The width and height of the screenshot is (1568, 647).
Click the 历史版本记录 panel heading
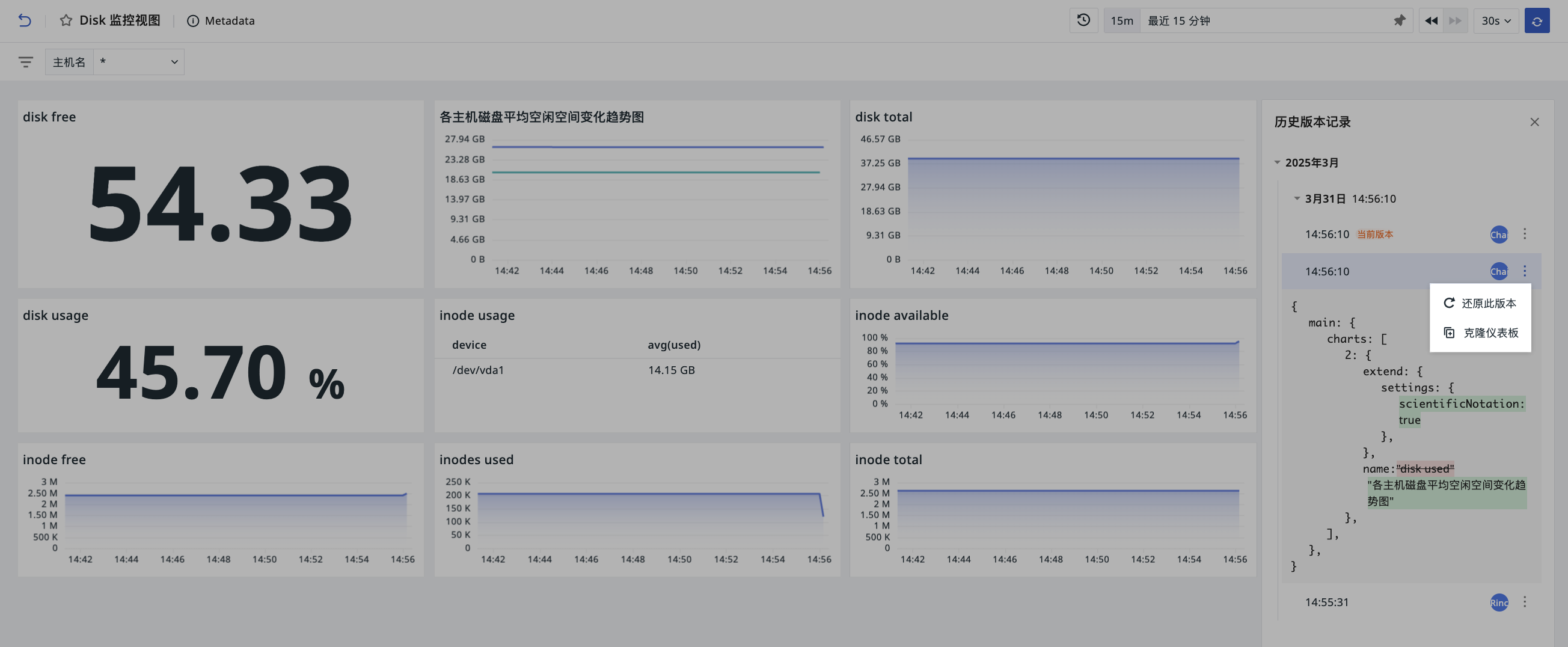point(1312,121)
